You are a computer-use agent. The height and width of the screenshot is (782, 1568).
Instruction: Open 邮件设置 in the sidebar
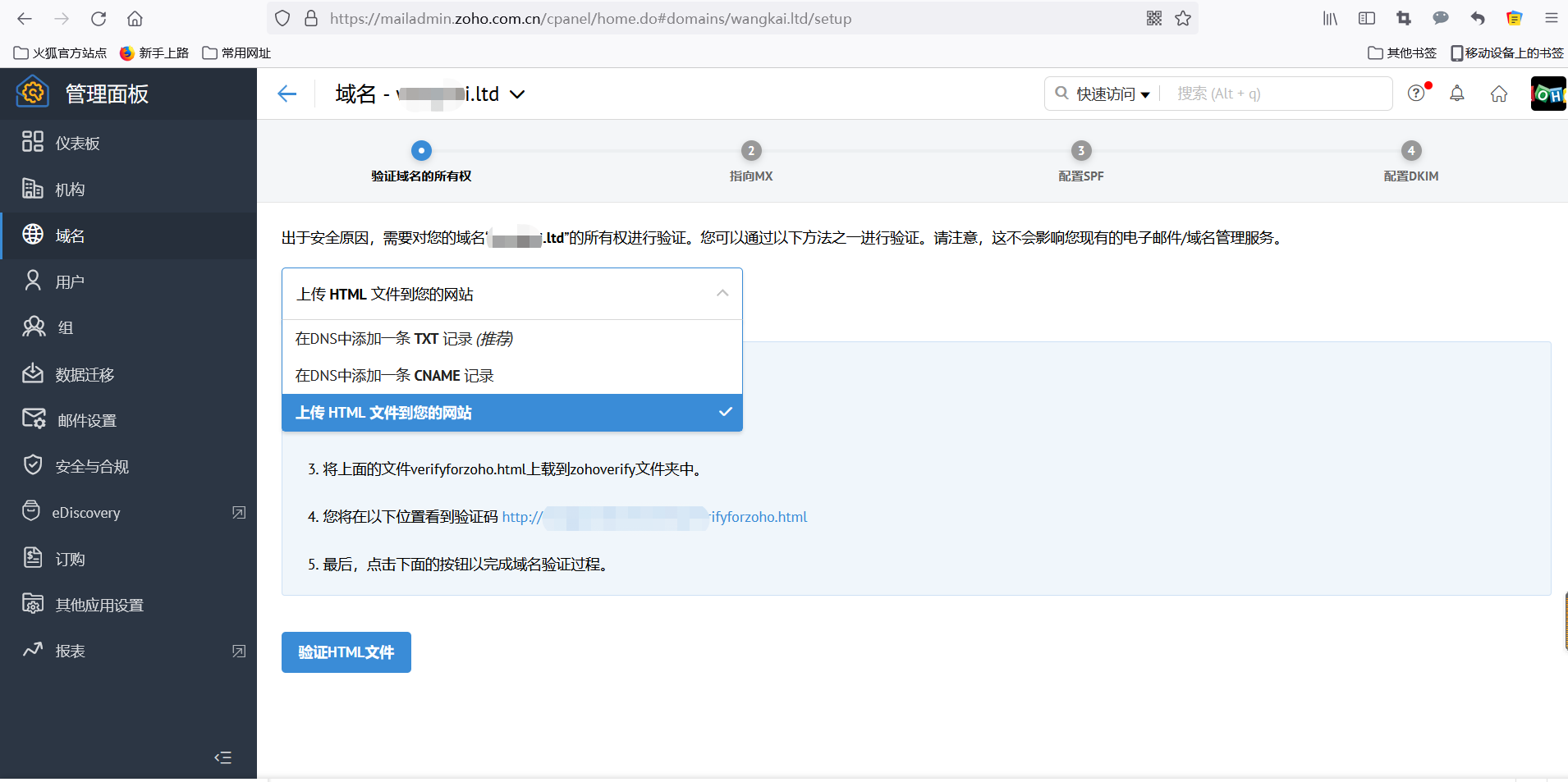(x=128, y=420)
